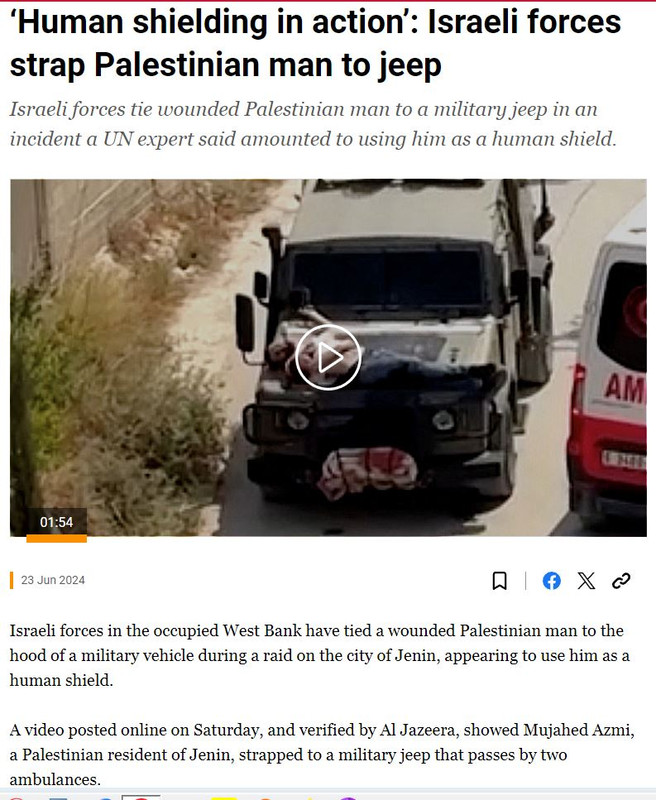Click the orange marker beside the date

click(x=12, y=581)
